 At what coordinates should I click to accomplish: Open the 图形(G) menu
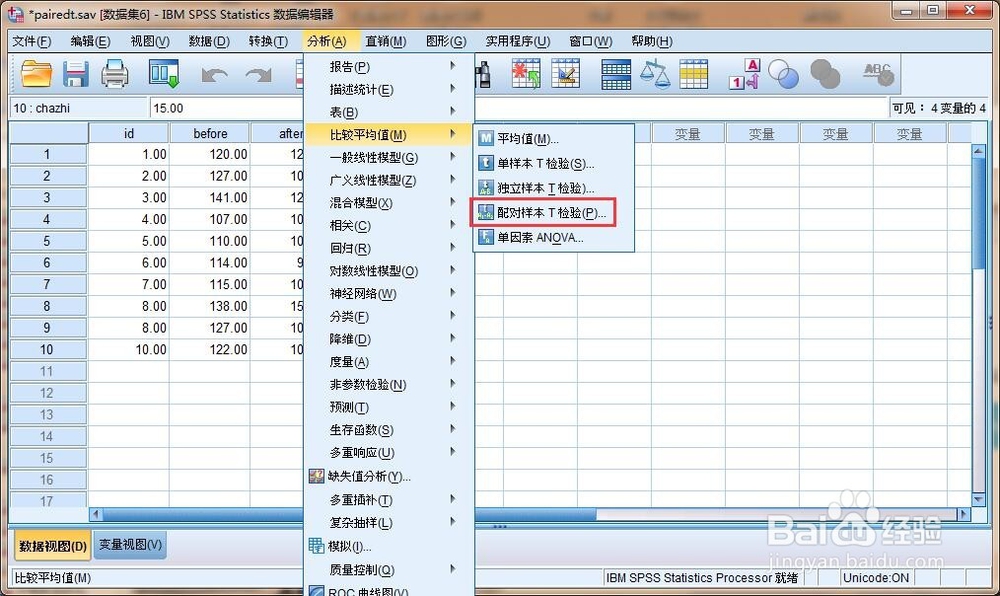point(446,41)
